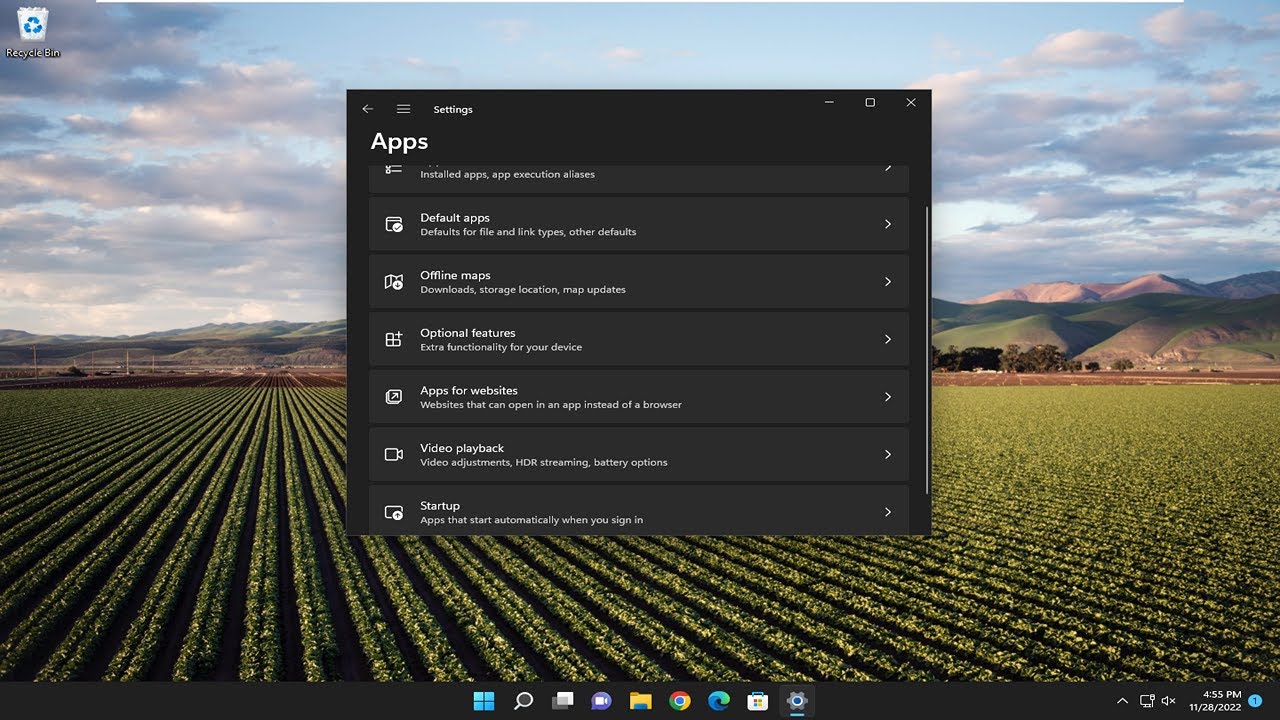This screenshot has height=720, width=1280.
Task: Expand Startup chevron
Action: coord(887,512)
